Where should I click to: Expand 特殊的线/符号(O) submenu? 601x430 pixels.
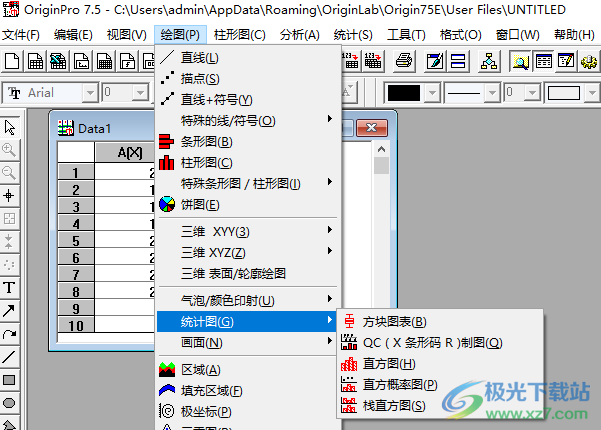point(247,121)
